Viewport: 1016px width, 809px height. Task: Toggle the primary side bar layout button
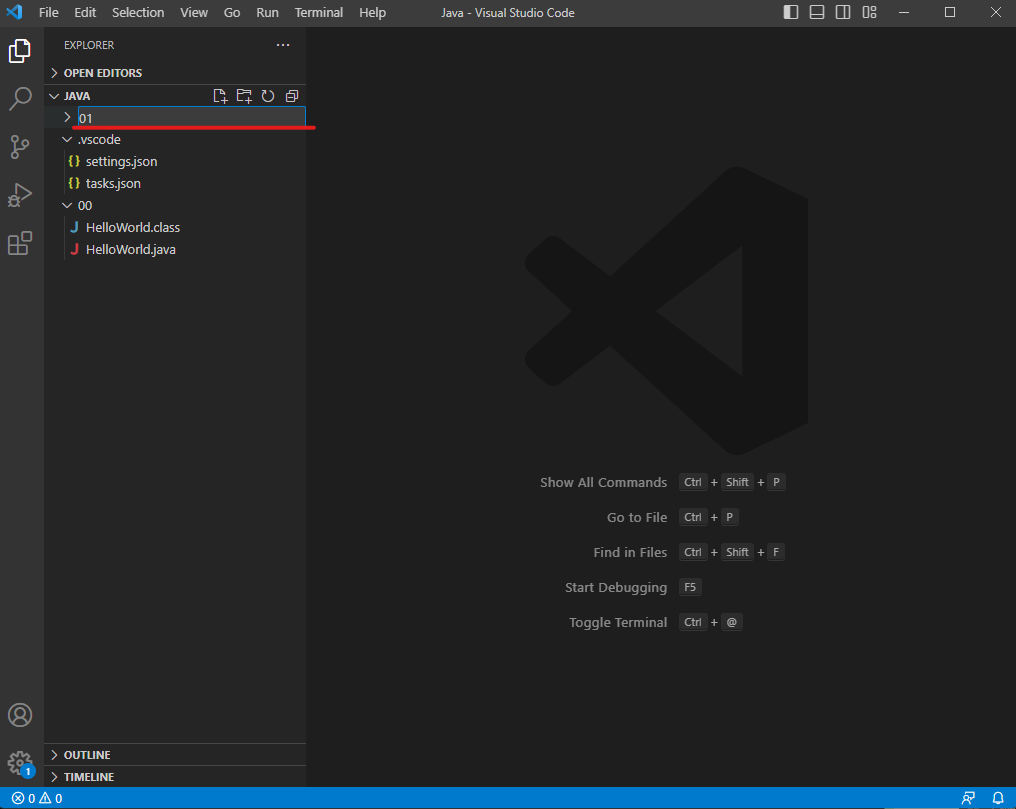[791, 13]
